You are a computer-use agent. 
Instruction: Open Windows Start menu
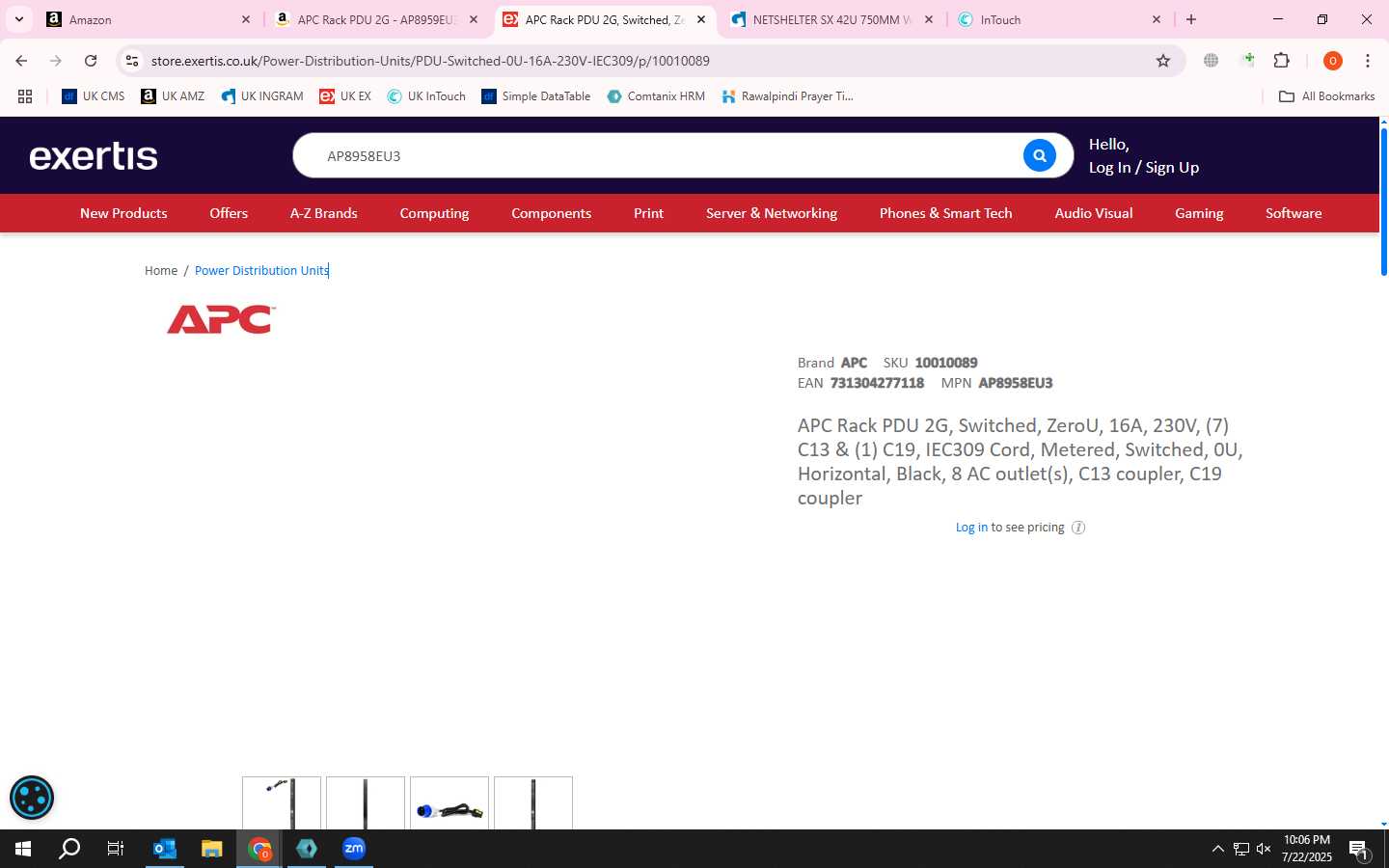[23, 849]
